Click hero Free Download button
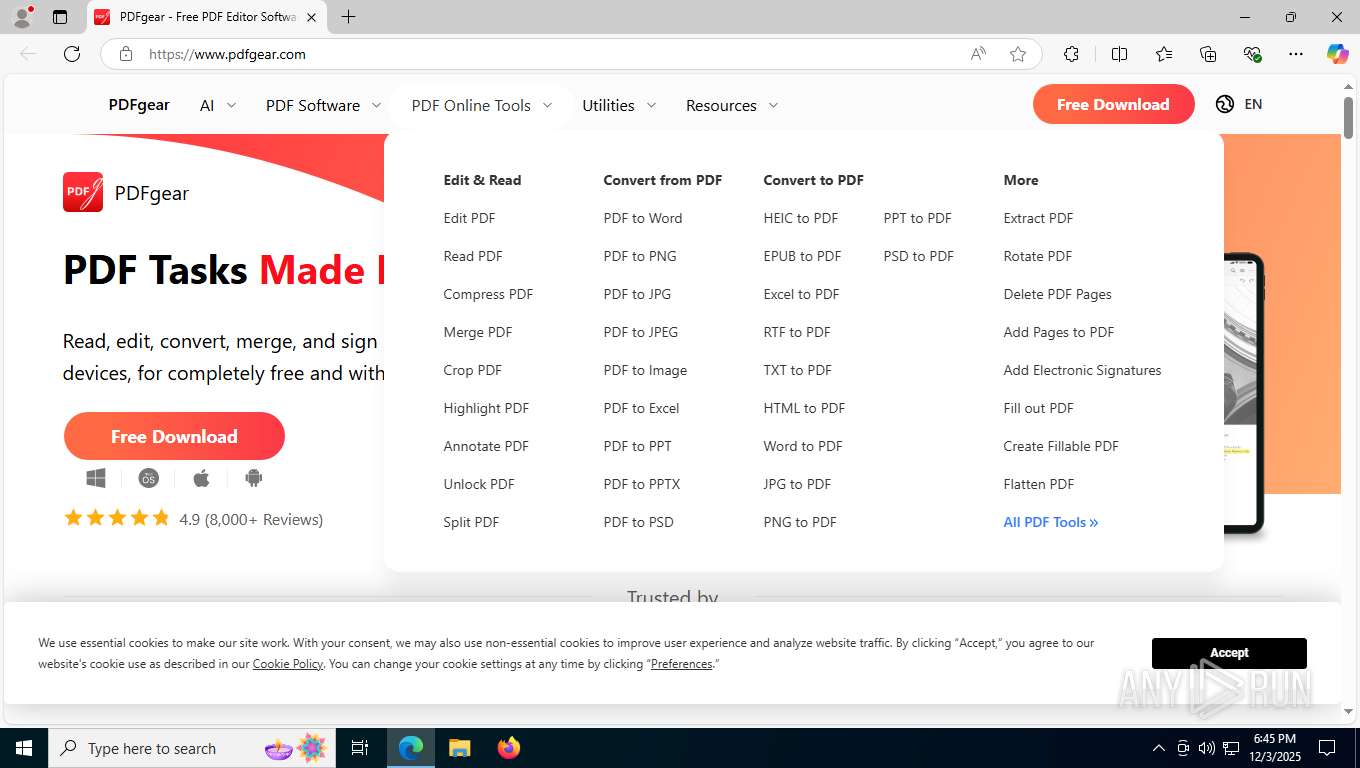Viewport: 1360px width, 768px height. coord(174,436)
